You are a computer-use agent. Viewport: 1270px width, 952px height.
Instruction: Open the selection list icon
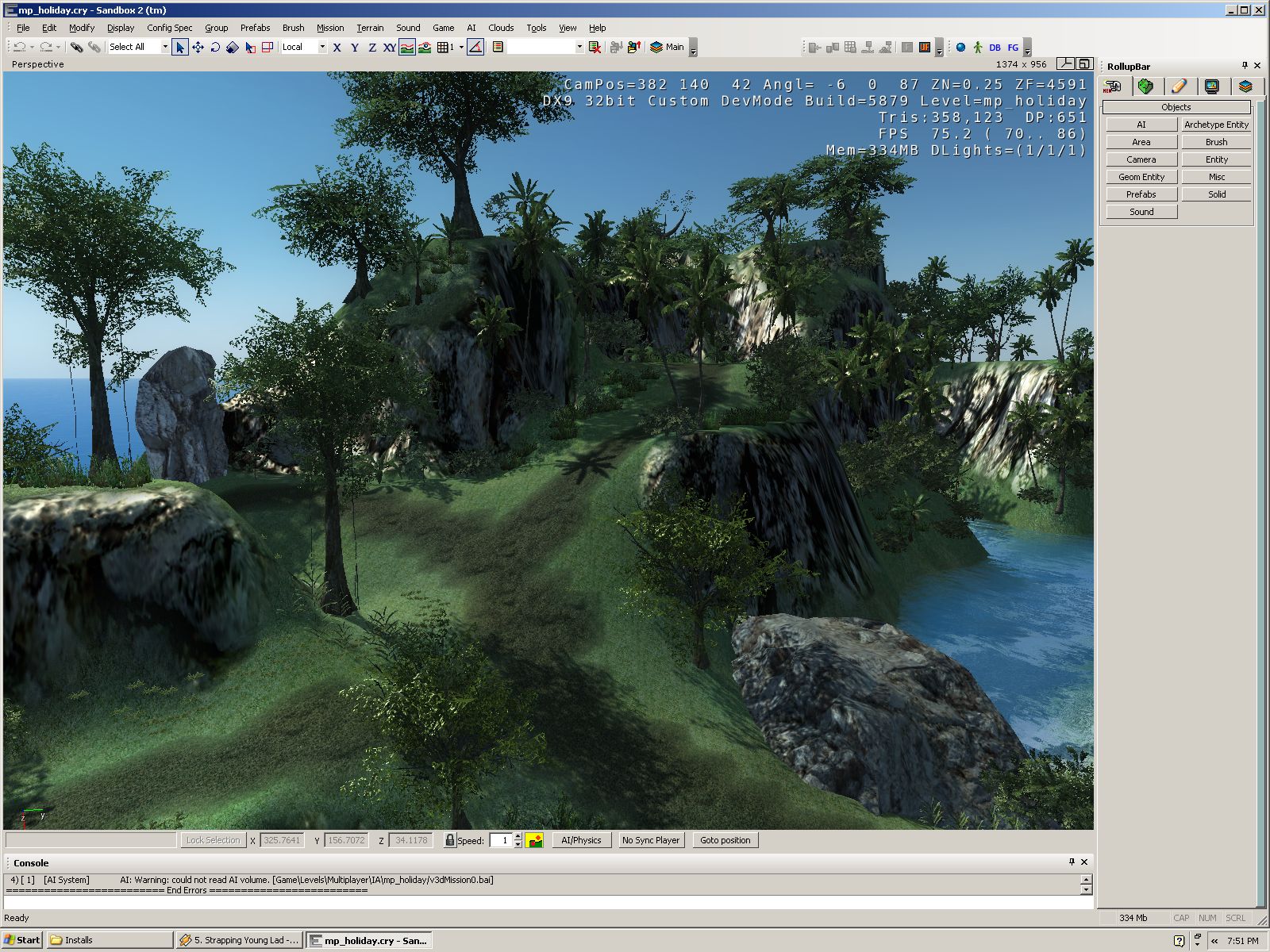(x=498, y=47)
